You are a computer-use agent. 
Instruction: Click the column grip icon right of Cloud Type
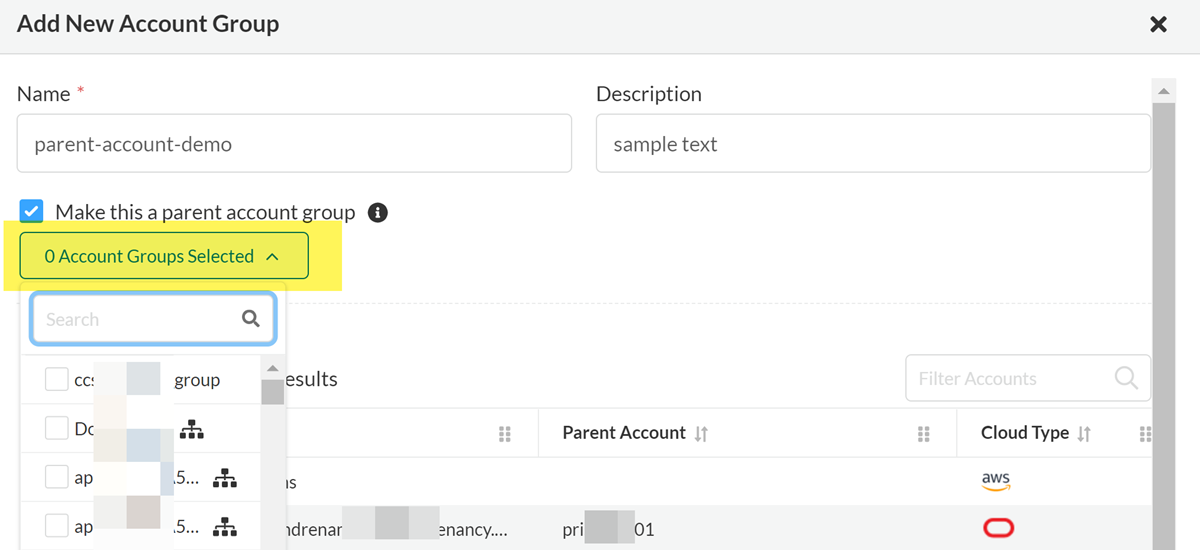point(1145,434)
